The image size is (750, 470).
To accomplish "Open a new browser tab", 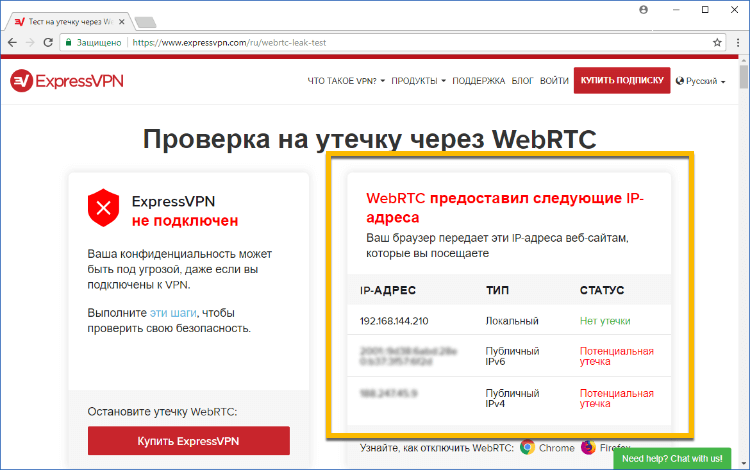I will click(x=145, y=22).
